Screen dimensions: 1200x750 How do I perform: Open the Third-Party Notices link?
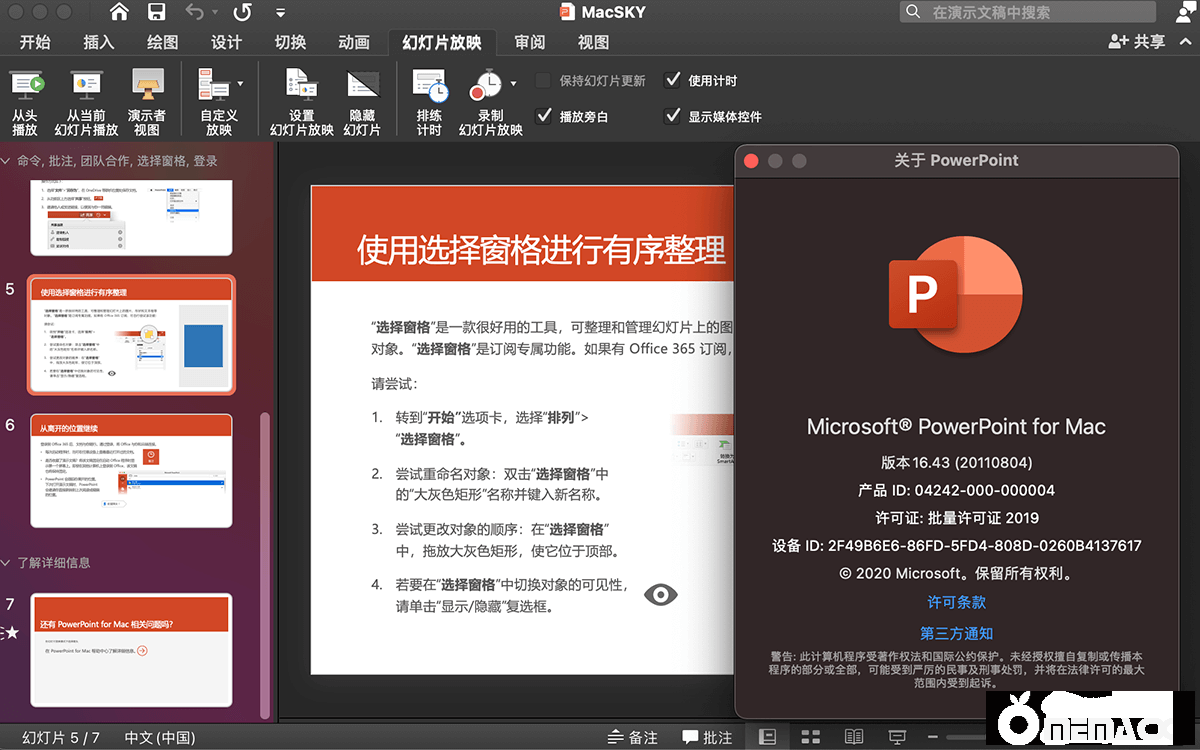click(x=956, y=633)
